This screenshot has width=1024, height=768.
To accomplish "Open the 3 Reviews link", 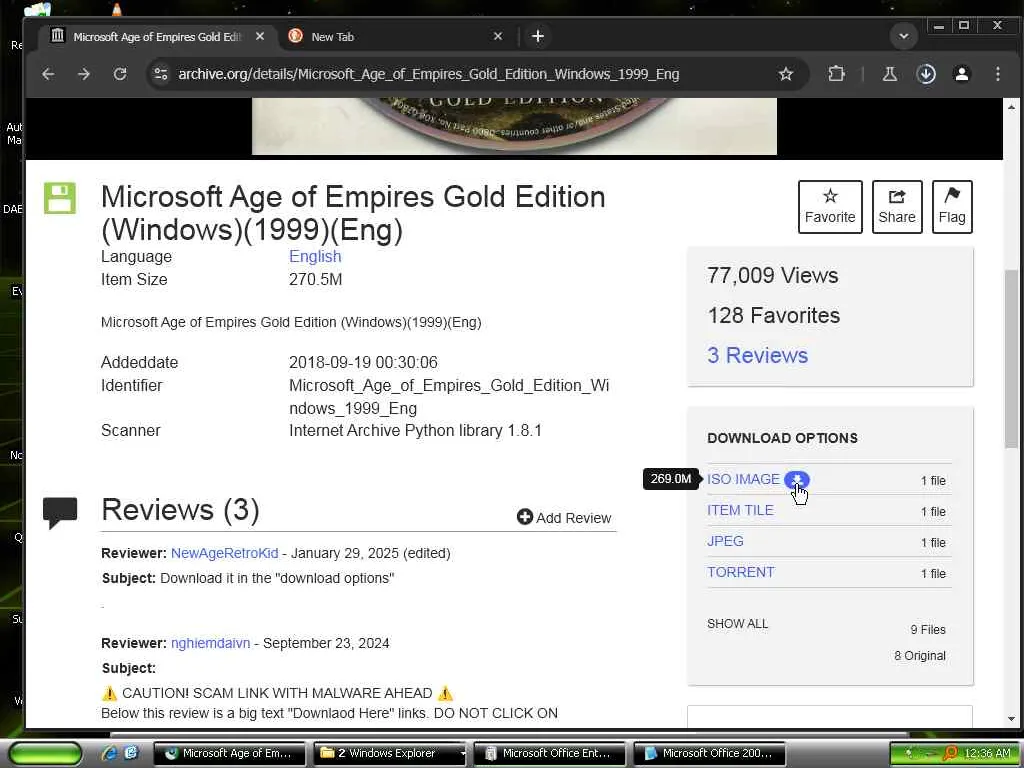I will (757, 355).
